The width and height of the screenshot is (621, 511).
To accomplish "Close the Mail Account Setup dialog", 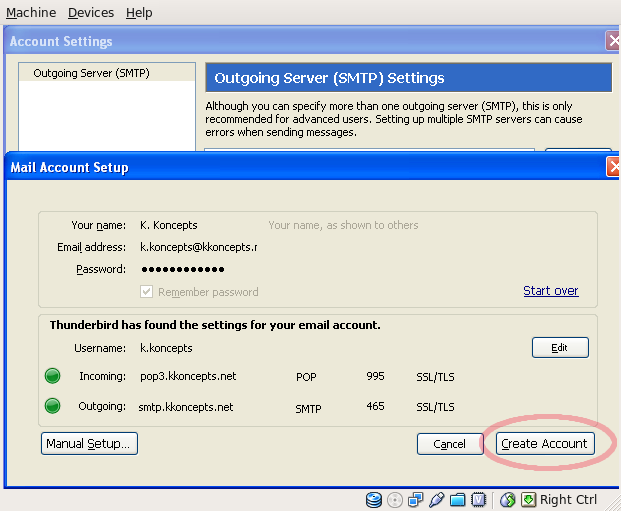I will [x=613, y=167].
